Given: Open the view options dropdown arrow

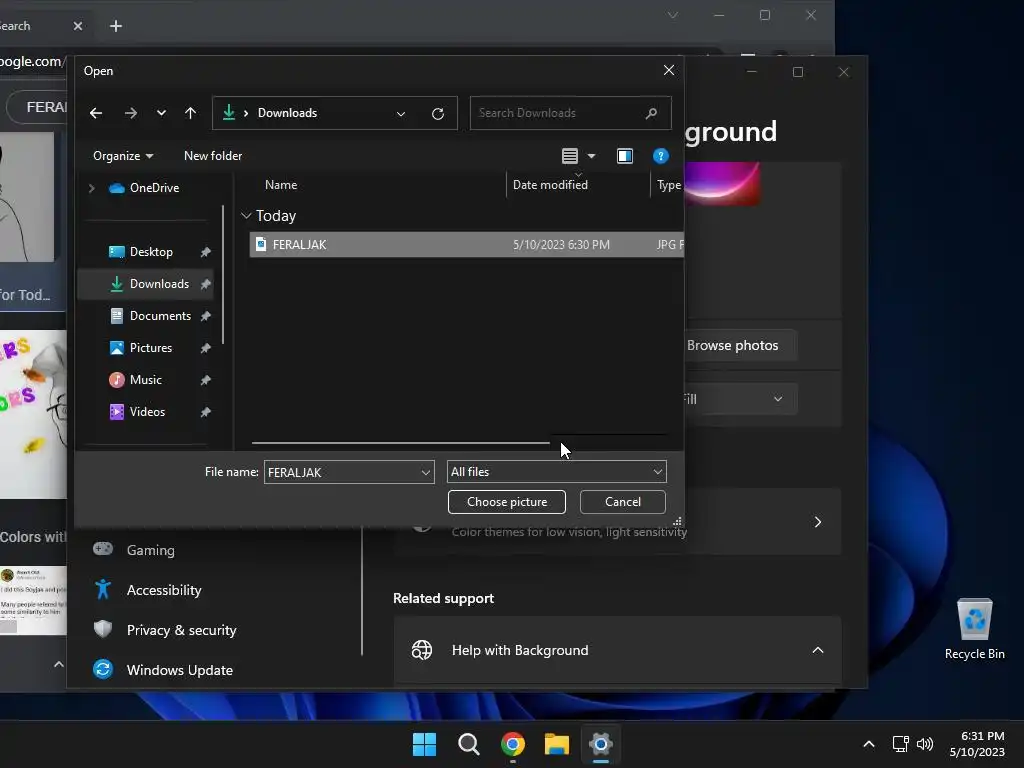Looking at the screenshot, I should [592, 156].
